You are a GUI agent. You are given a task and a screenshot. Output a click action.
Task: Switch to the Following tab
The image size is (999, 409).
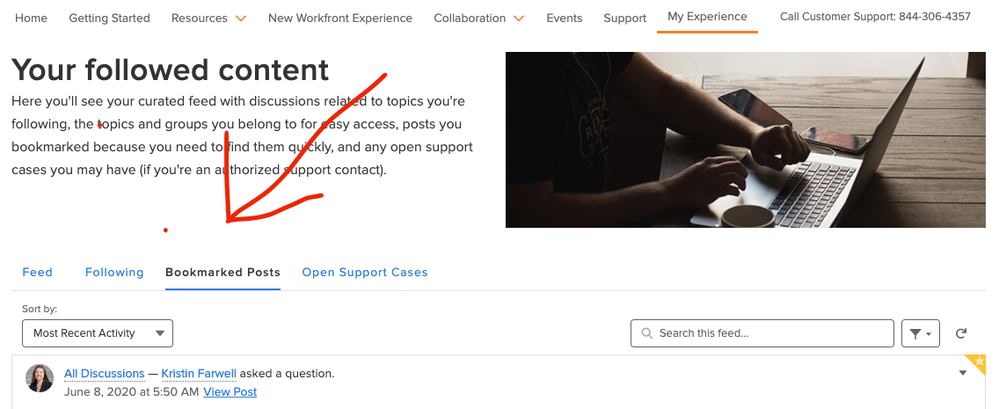(x=114, y=272)
